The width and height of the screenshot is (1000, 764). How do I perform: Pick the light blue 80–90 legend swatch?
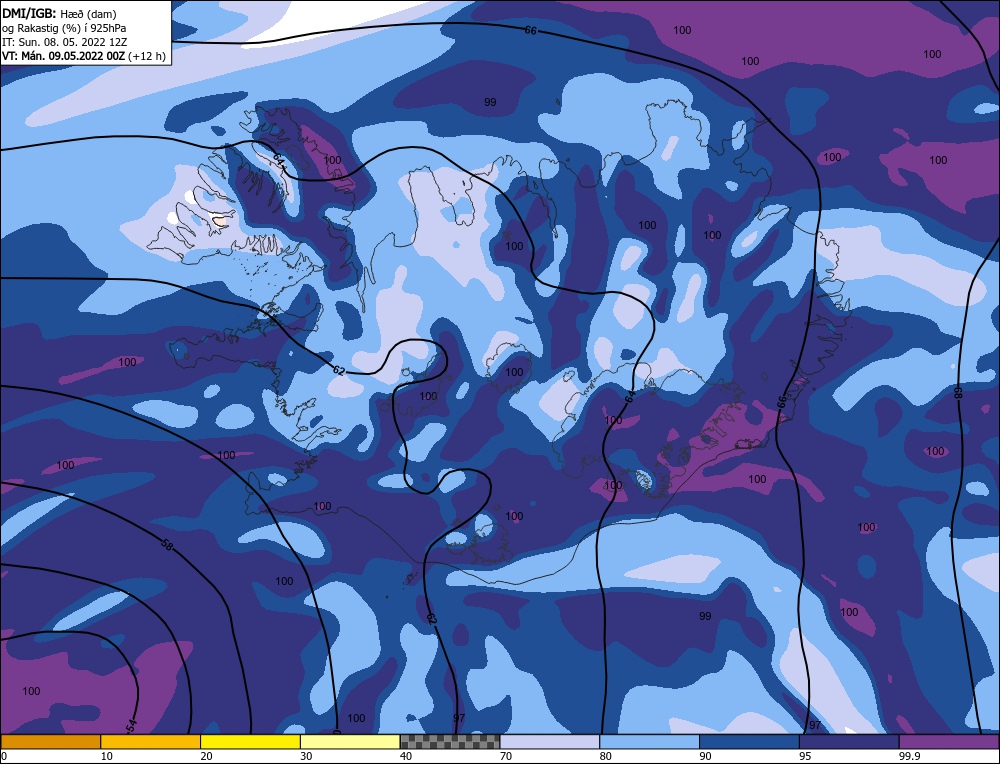pyautogui.click(x=649, y=741)
